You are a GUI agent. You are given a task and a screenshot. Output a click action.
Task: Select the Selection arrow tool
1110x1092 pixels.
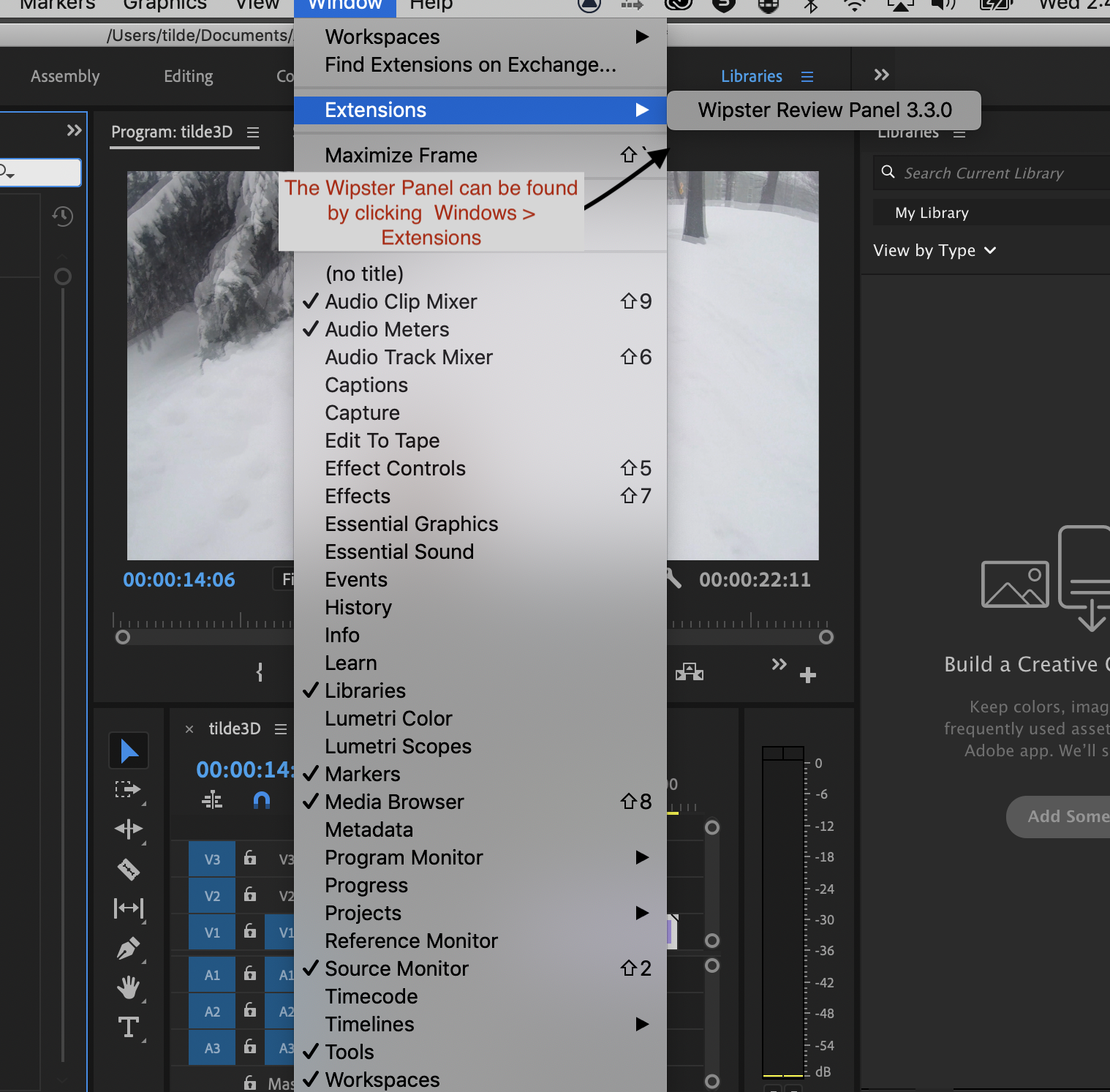tap(129, 750)
